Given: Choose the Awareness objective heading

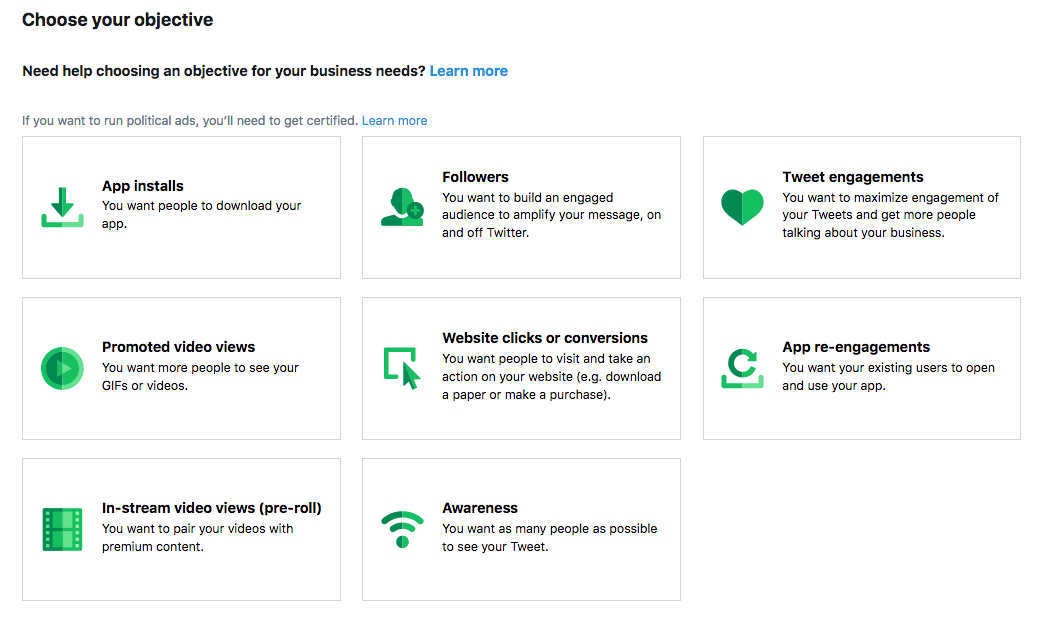Looking at the screenshot, I should (480, 508).
